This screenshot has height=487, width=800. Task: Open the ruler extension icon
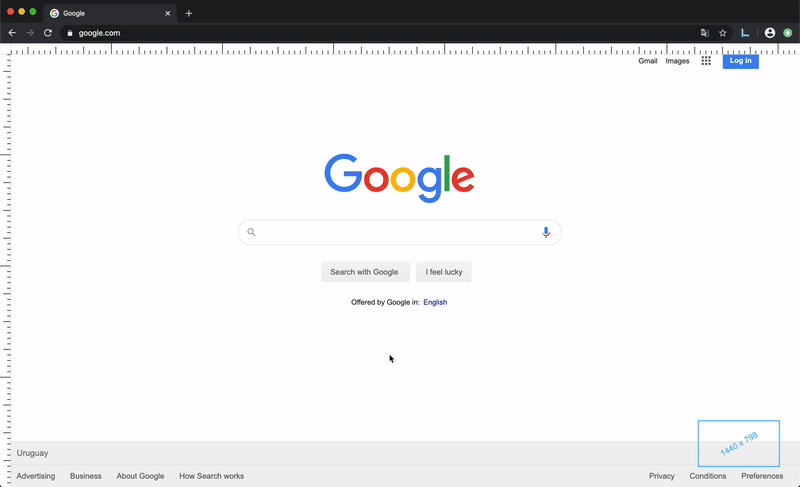click(x=745, y=33)
